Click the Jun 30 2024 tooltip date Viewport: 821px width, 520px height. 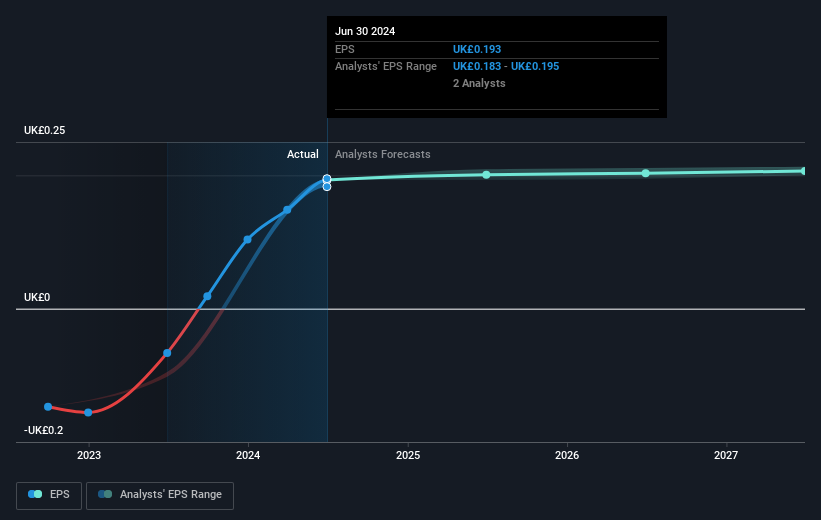pos(365,31)
